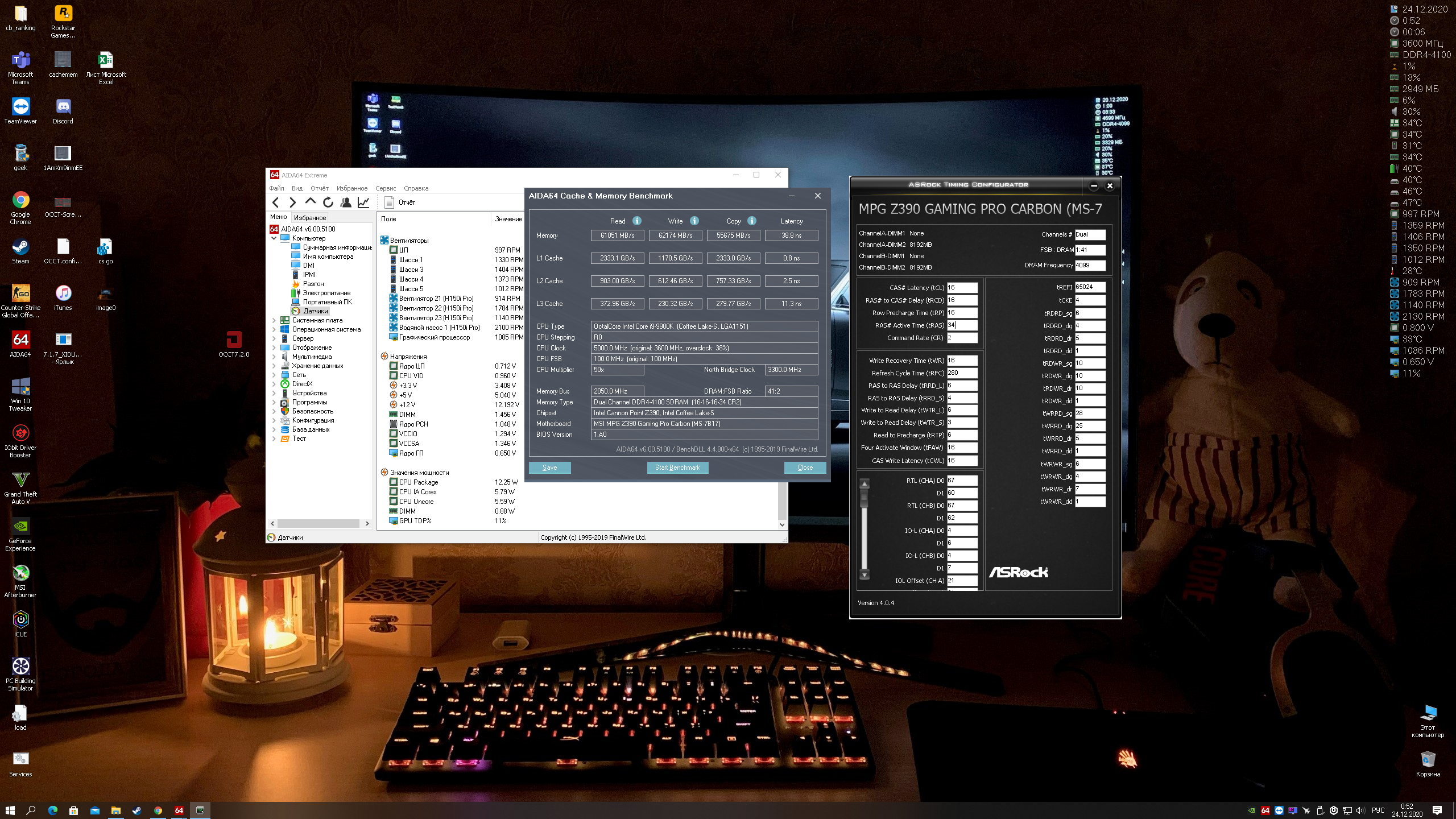
Task: Switch to the Избранное tab
Action: (310, 217)
